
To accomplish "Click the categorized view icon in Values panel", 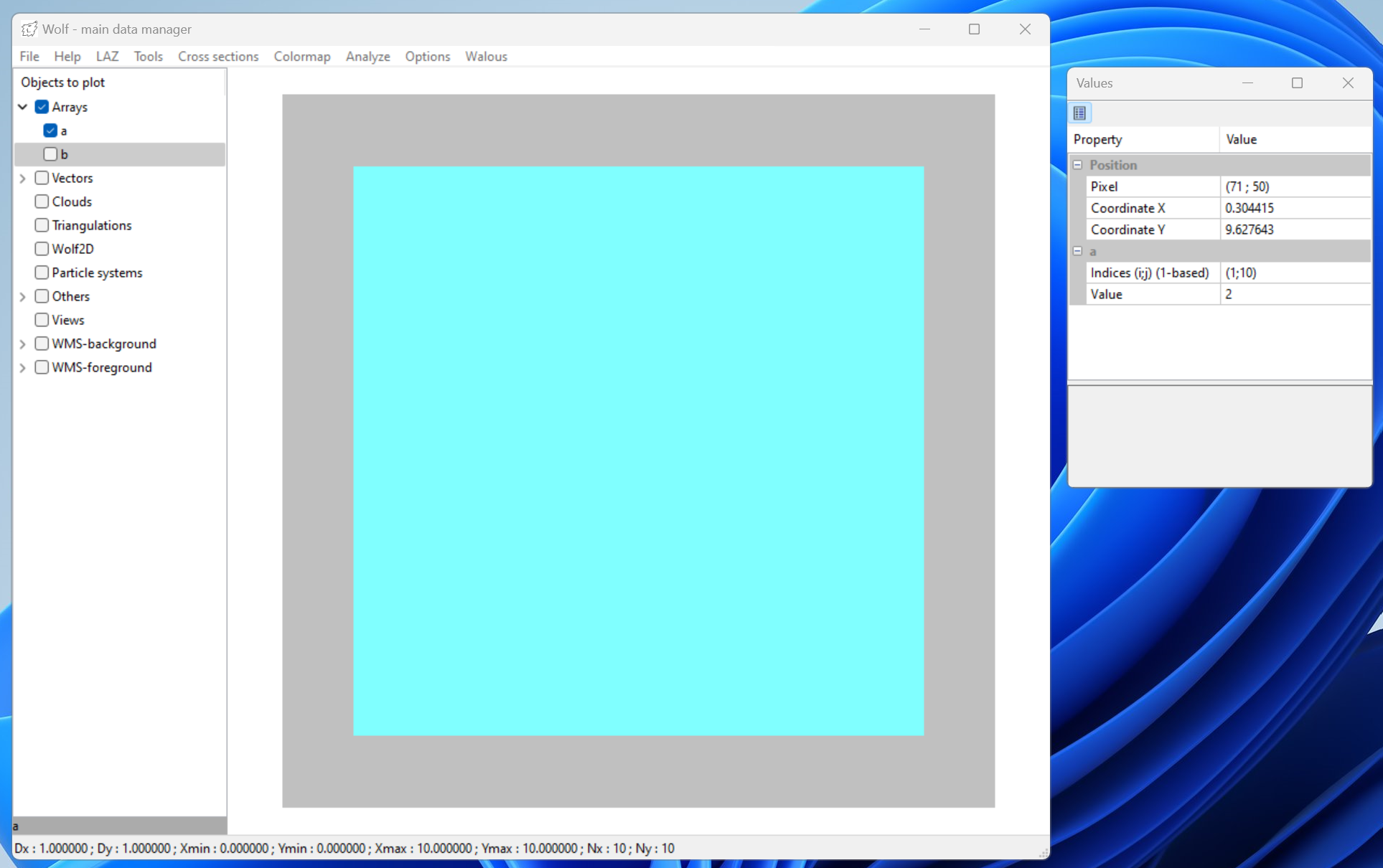I will pos(1079,113).
